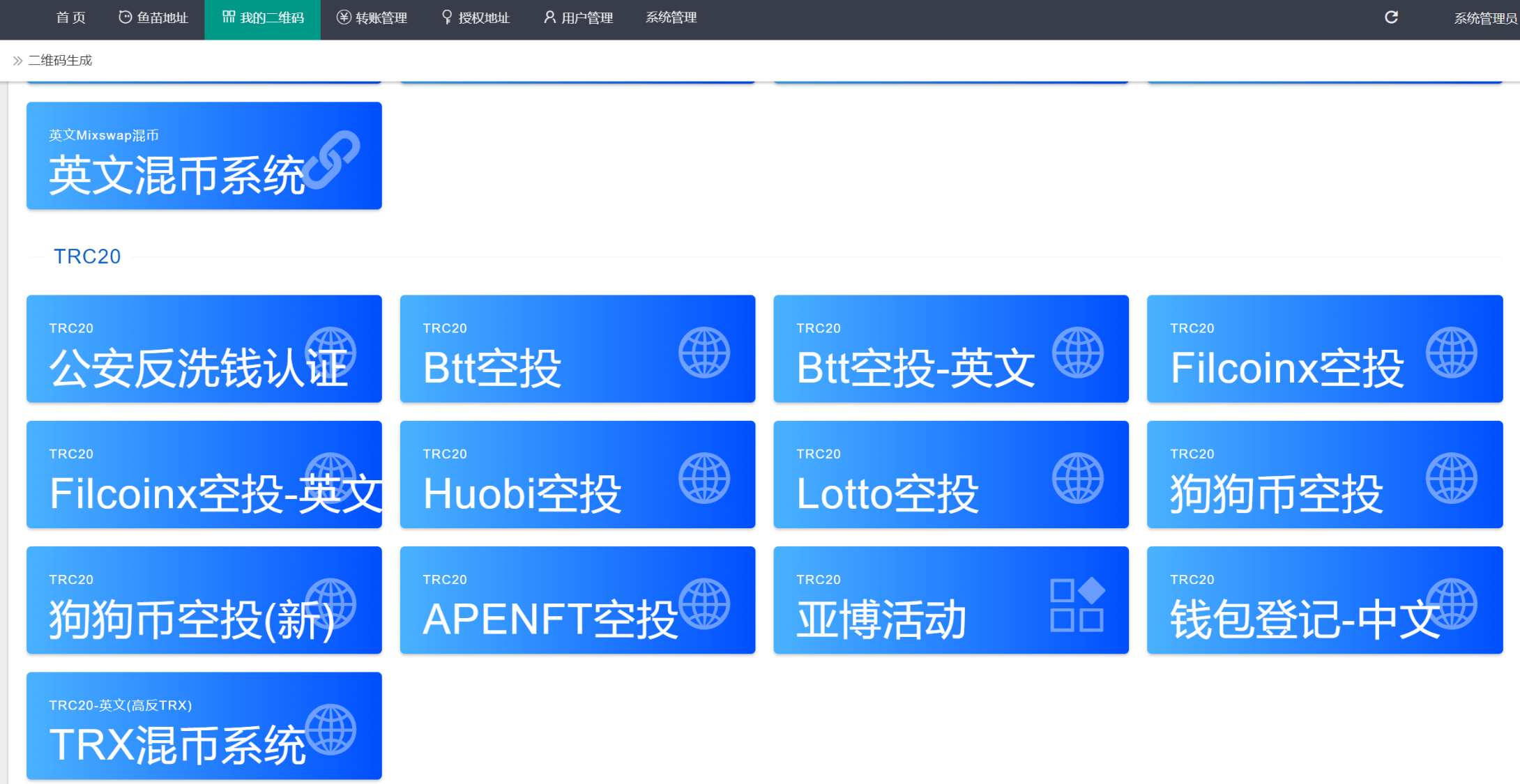Click globe icon on Filcoinx空投-英文 card
Screen dimensions: 1520x784
tap(331, 478)
